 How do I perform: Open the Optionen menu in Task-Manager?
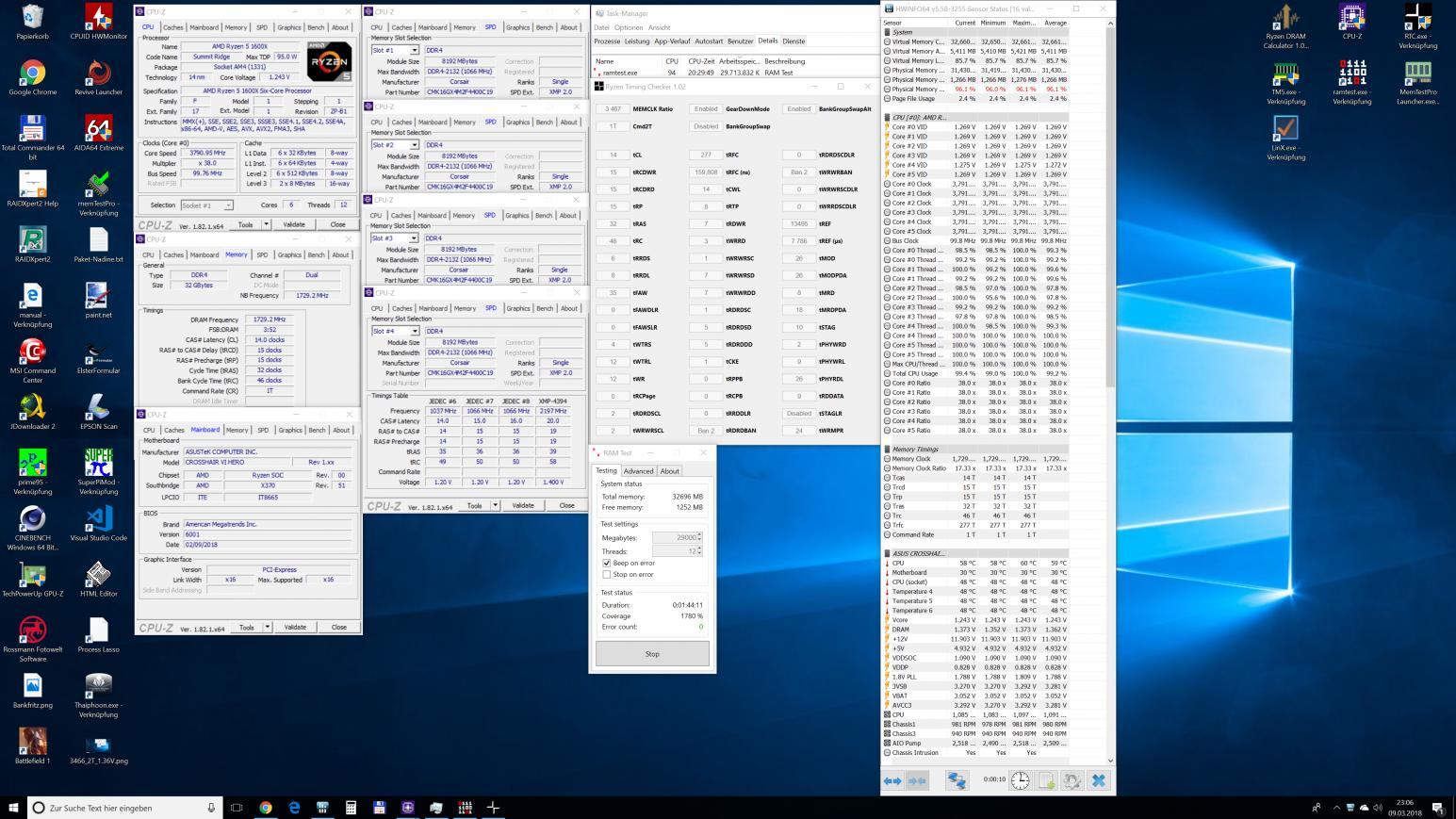click(629, 27)
